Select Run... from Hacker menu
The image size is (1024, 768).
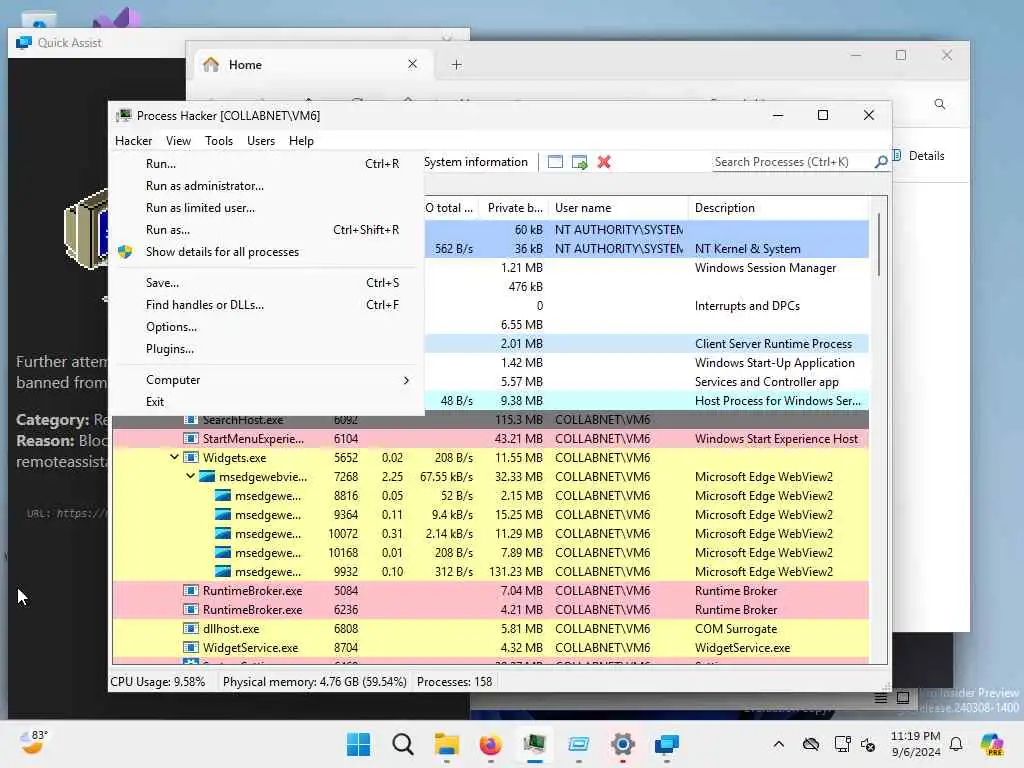[267, 164]
